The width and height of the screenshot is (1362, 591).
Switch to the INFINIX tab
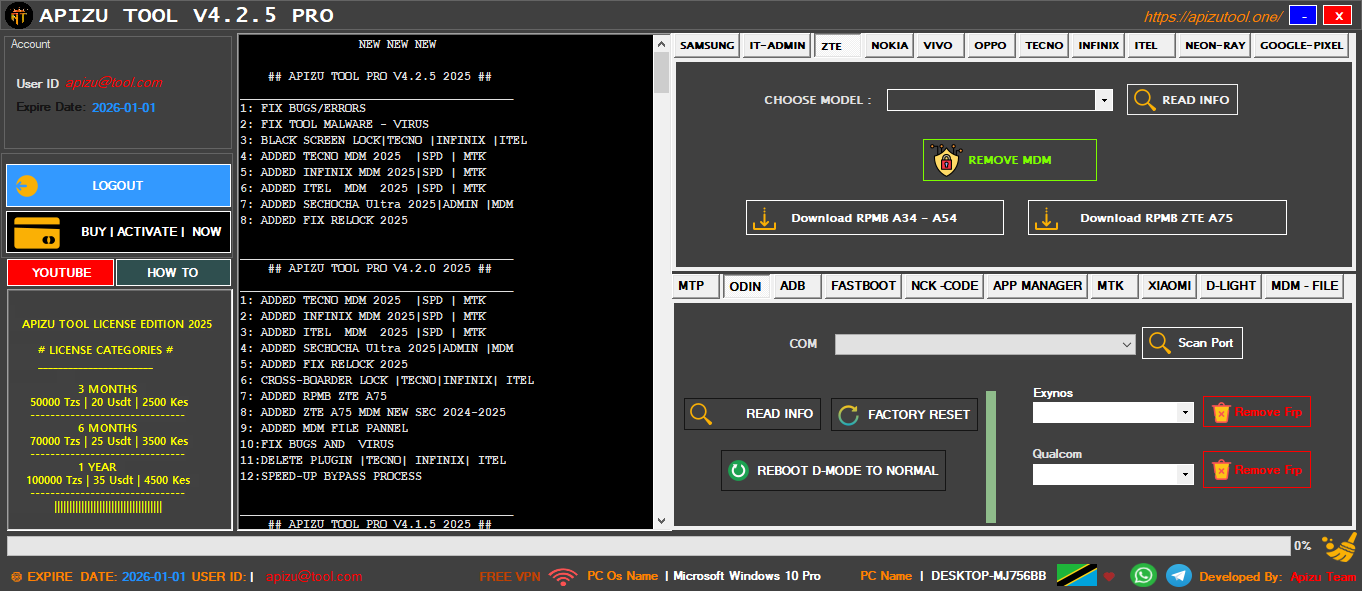1099,45
